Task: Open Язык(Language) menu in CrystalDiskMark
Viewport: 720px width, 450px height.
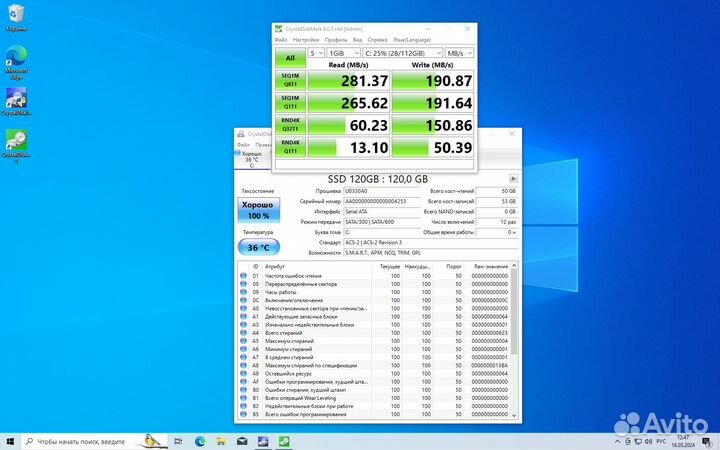Action: (412, 40)
